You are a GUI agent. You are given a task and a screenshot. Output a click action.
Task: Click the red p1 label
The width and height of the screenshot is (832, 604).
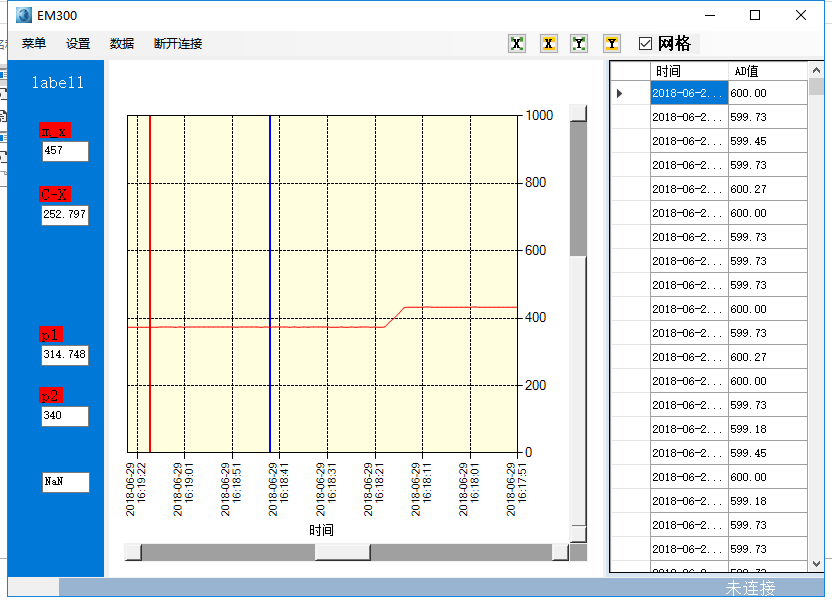(x=51, y=334)
